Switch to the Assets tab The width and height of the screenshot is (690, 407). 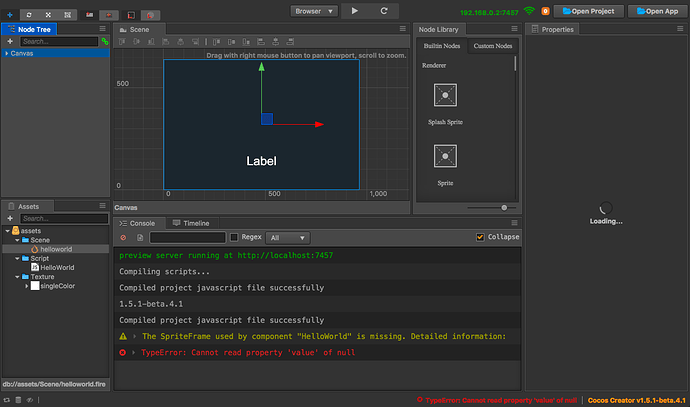coord(28,206)
